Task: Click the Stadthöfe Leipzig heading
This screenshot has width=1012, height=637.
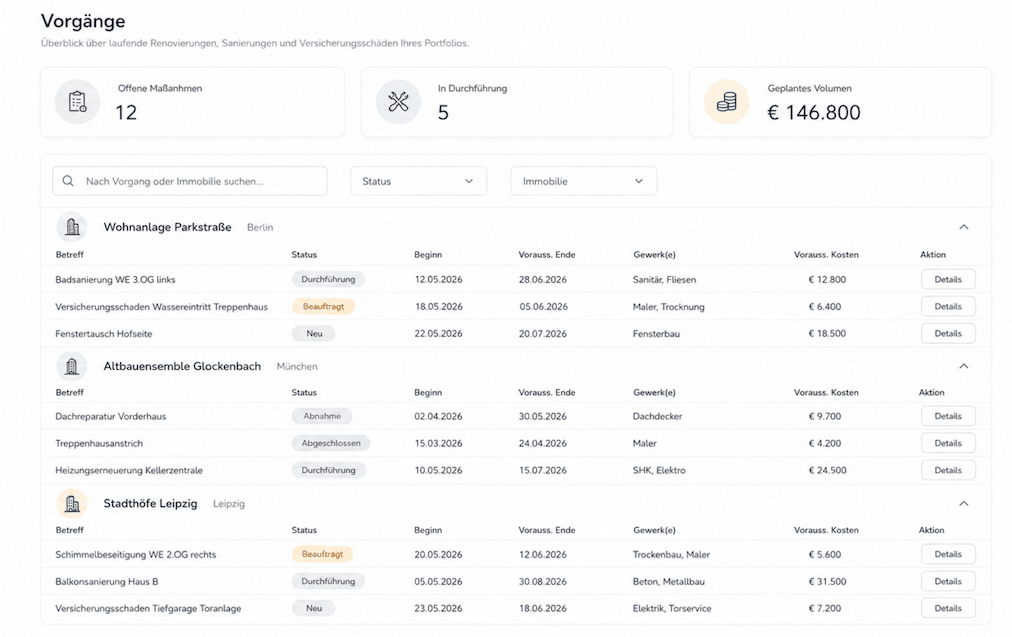Action: click(150, 503)
